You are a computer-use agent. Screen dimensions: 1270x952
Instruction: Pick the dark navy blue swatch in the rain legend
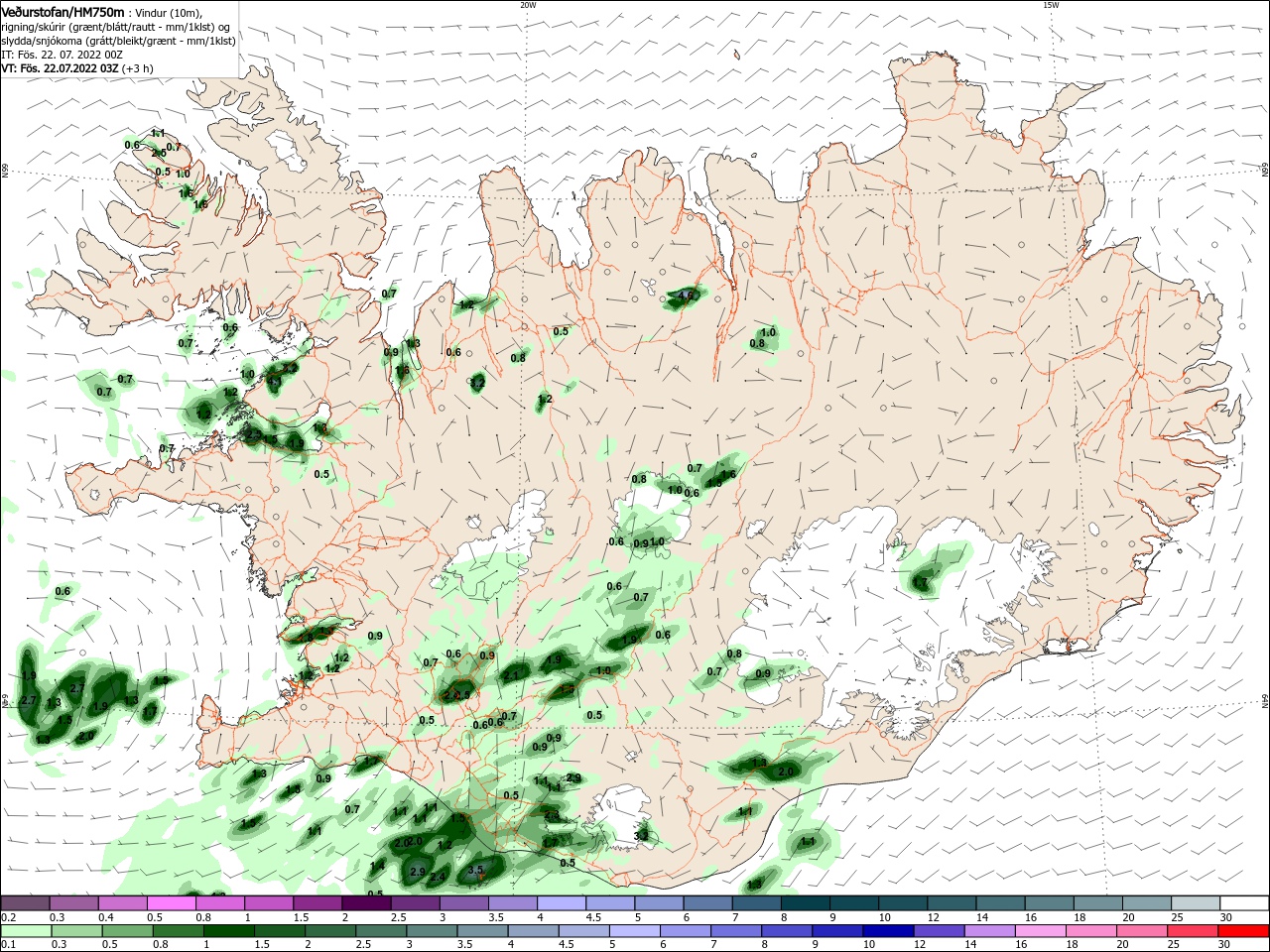click(887, 931)
